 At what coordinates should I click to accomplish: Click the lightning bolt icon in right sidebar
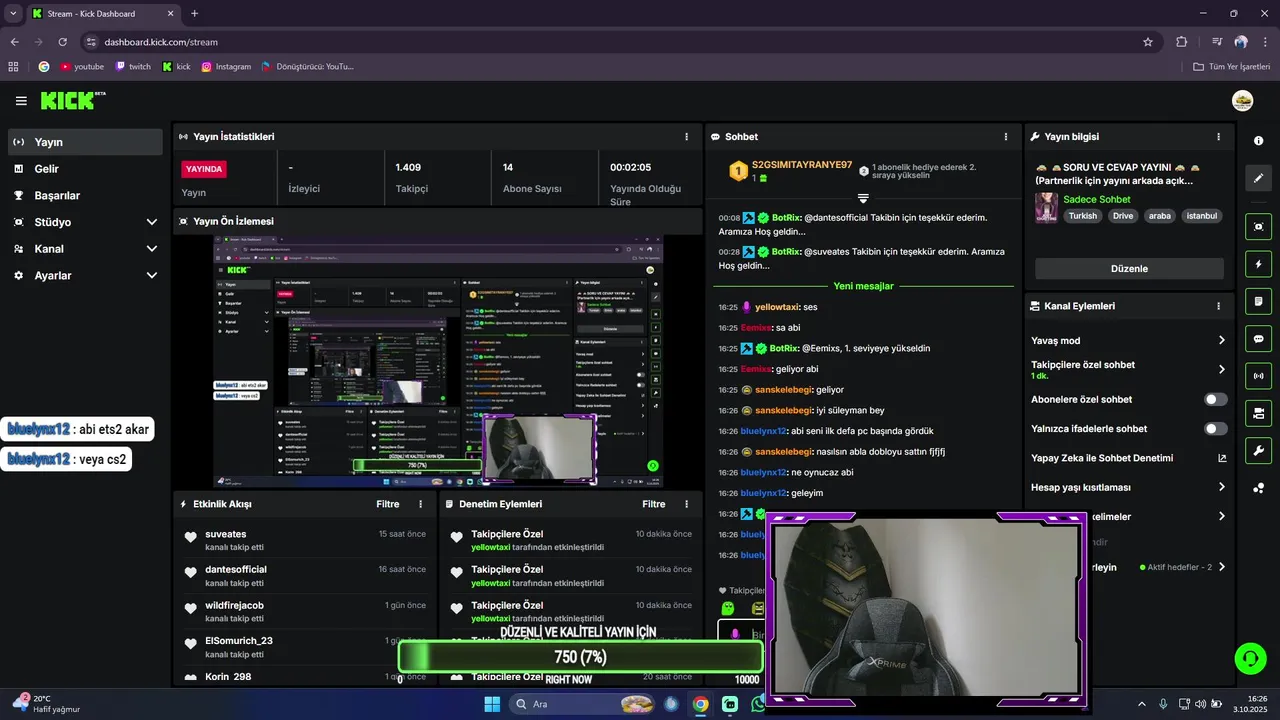tap(1258, 264)
